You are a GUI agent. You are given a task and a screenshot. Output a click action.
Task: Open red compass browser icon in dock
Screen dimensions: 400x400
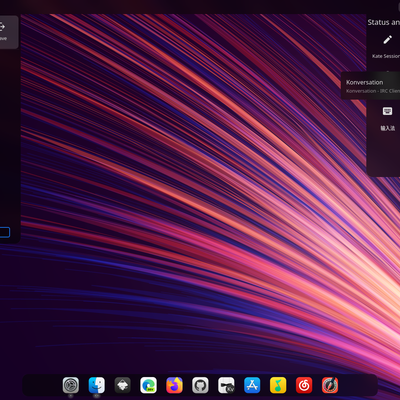[330, 385]
